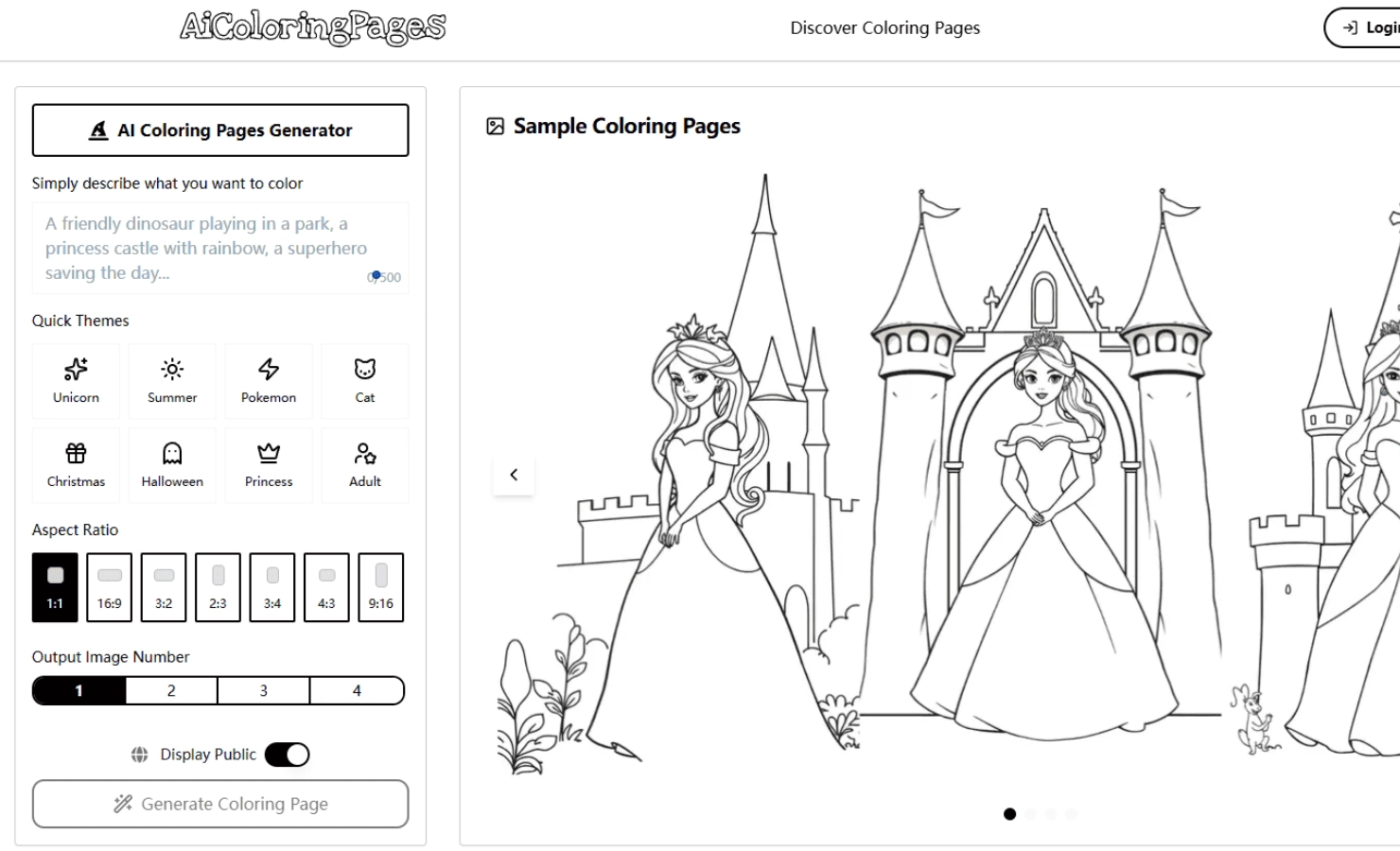Select the Unicorn quick theme
The width and height of the screenshot is (1400, 851).
point(76,381)
